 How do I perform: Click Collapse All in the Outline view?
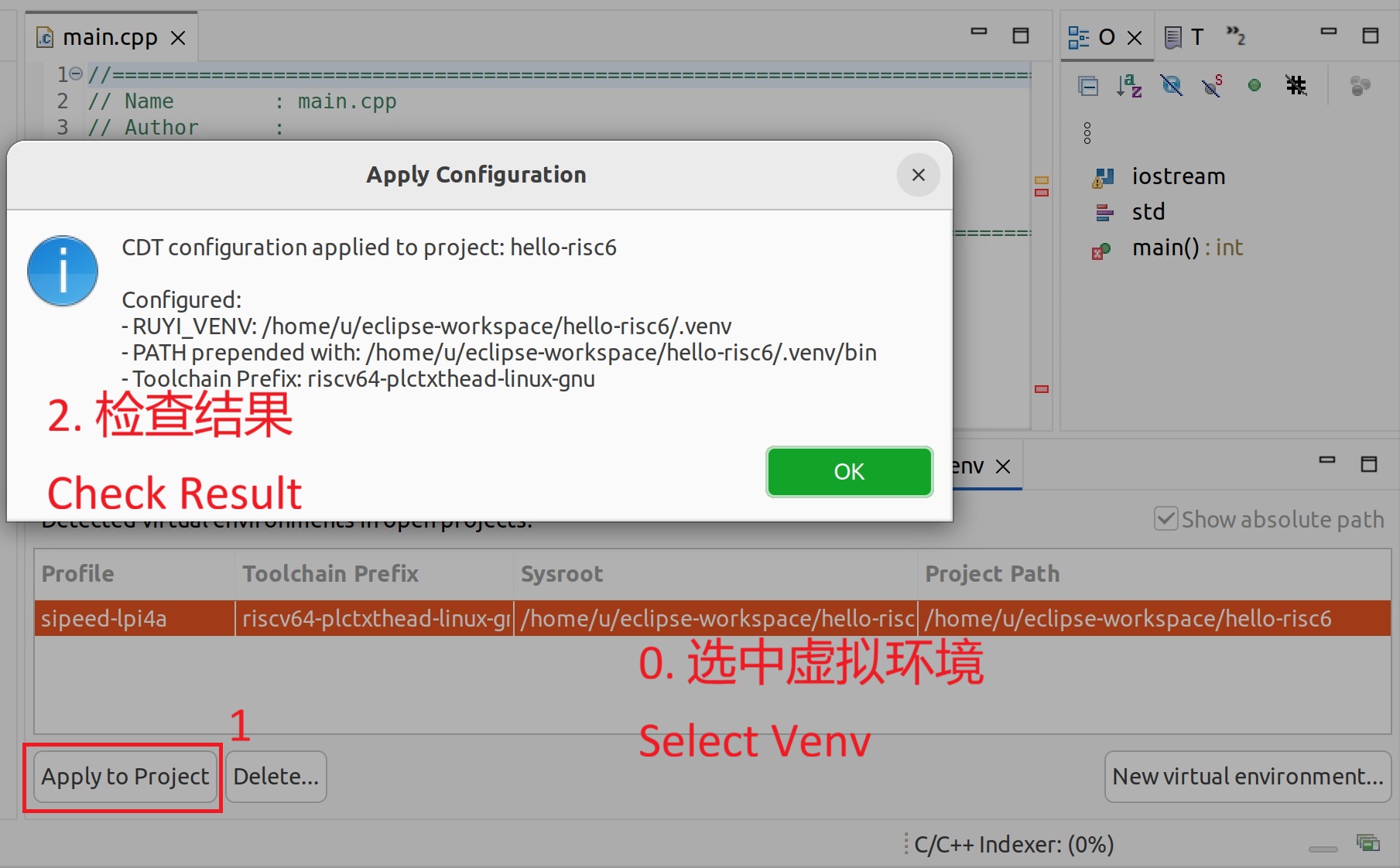(x=1088, y=86)
